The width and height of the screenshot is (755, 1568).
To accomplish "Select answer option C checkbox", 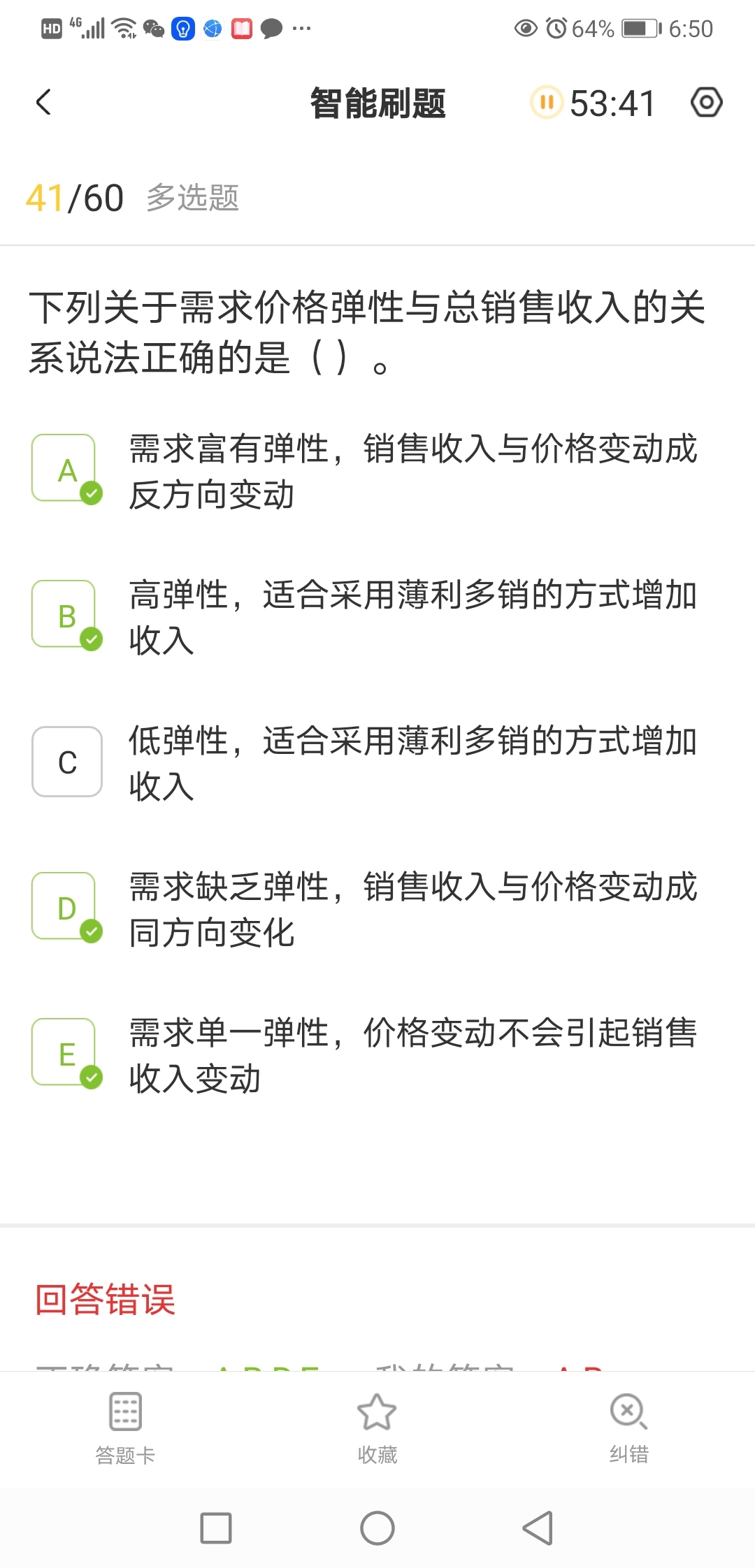I will pos(67,762).
